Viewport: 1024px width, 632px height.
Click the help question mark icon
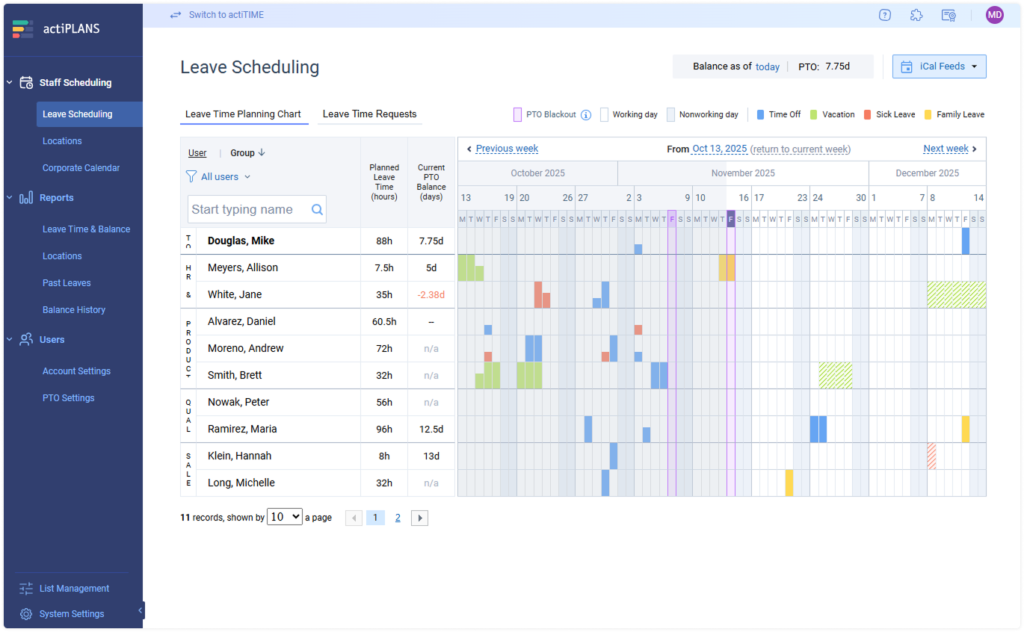point(884,15)
